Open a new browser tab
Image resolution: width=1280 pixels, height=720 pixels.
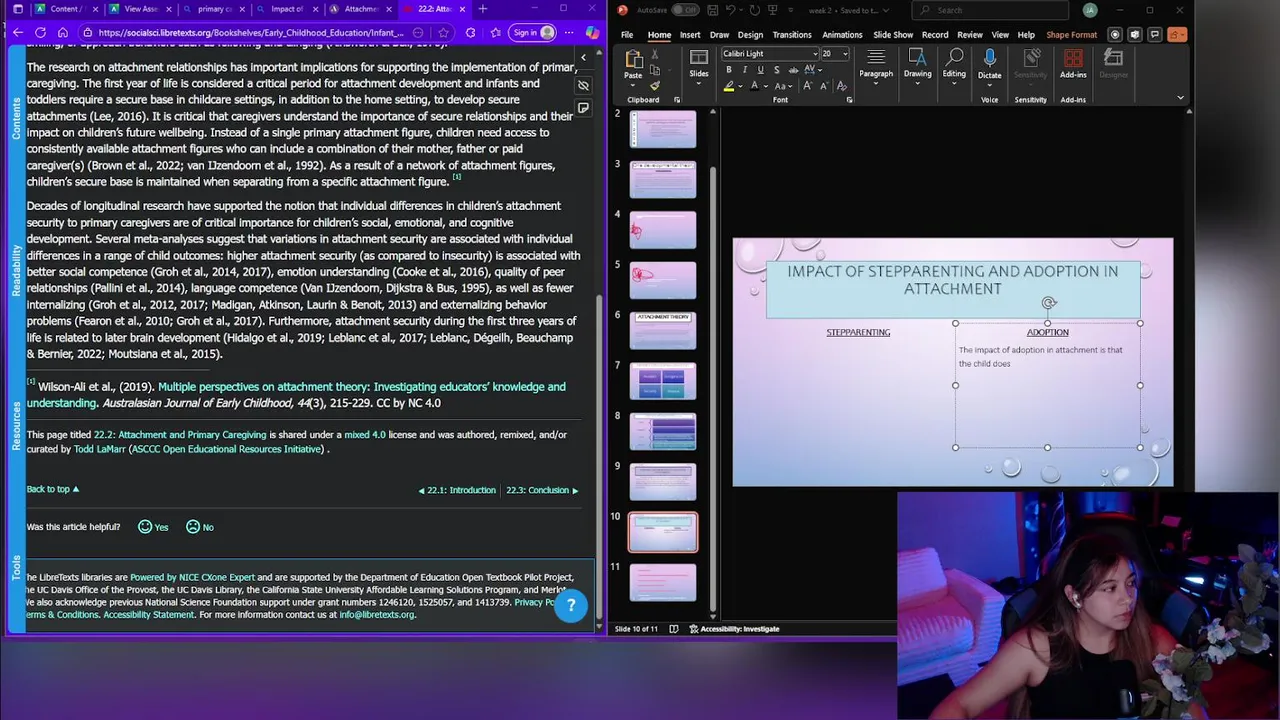(483, 9)
